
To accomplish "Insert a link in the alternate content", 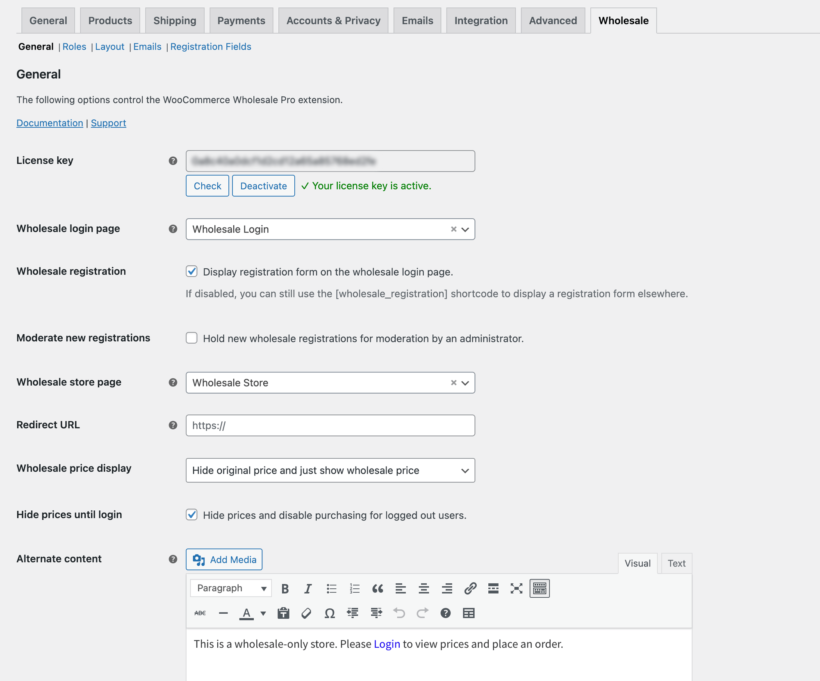I will (469, 589).
